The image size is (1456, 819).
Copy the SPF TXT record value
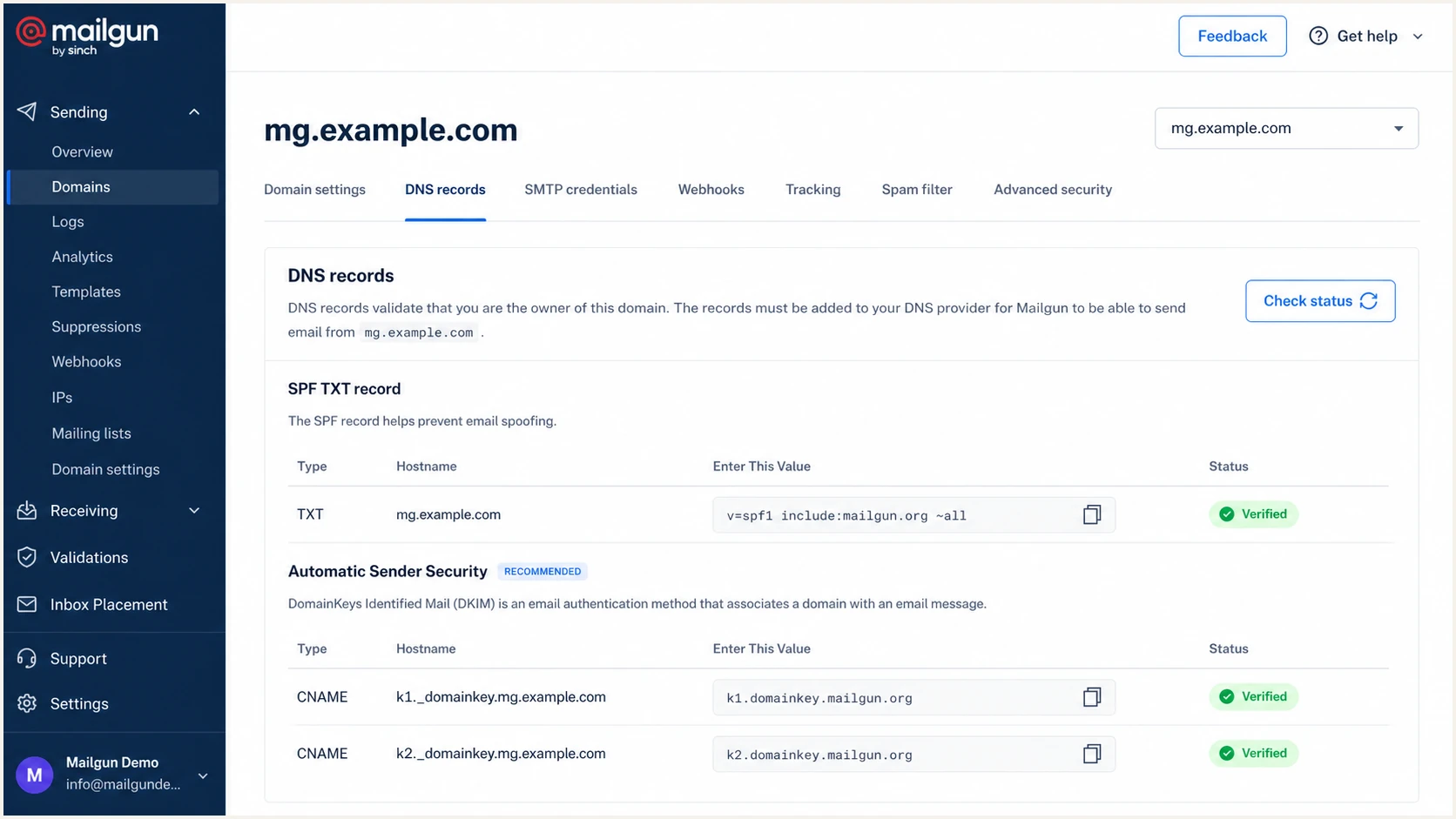[x=1092, y=514]
